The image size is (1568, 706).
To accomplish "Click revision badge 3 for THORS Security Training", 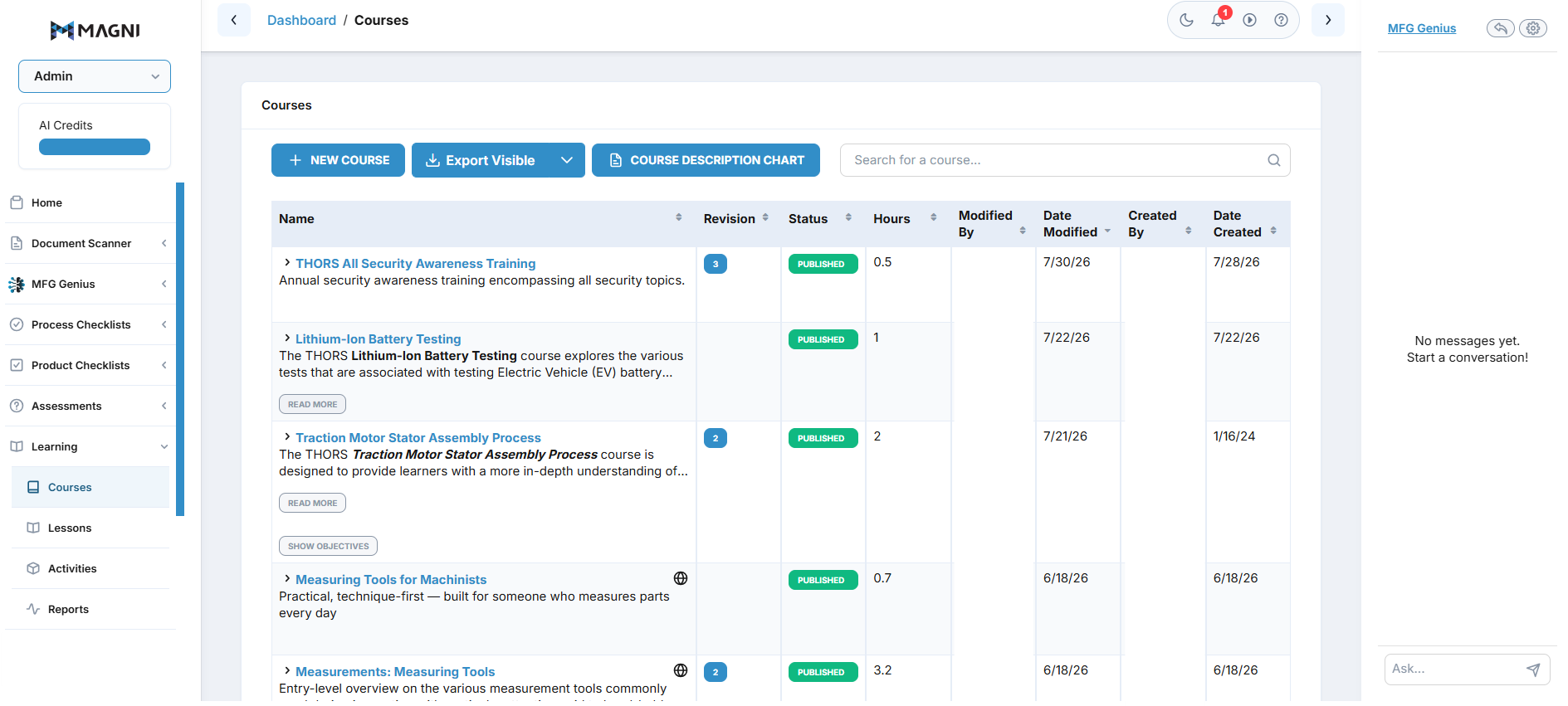I will [716, 264].
